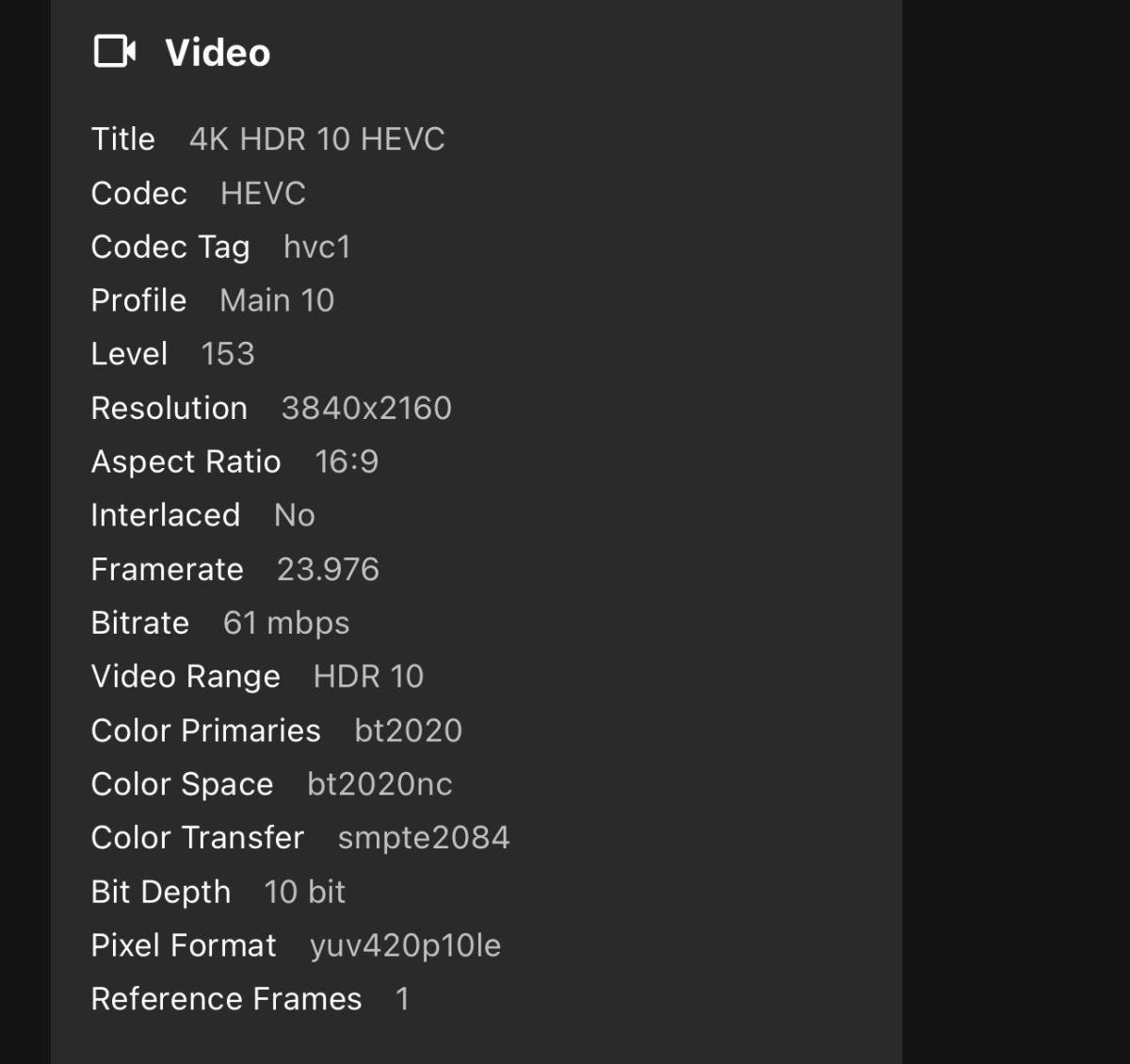Click the video camera icon
Image resolution: width=1130 pixels, height=1064 pixels.
pyautogui.click(x=115, y=52)
